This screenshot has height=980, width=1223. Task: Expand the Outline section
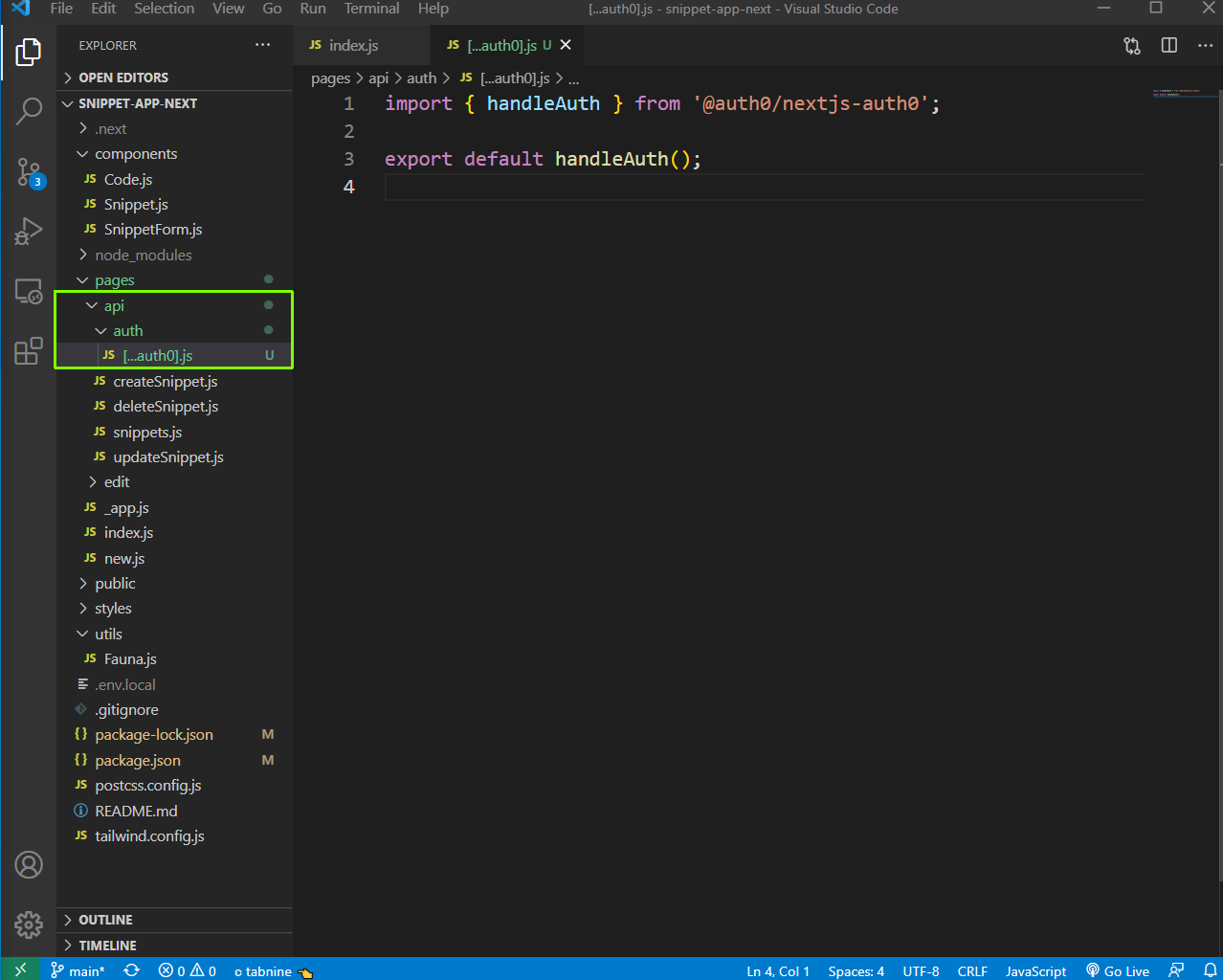[x=174, y=920]
